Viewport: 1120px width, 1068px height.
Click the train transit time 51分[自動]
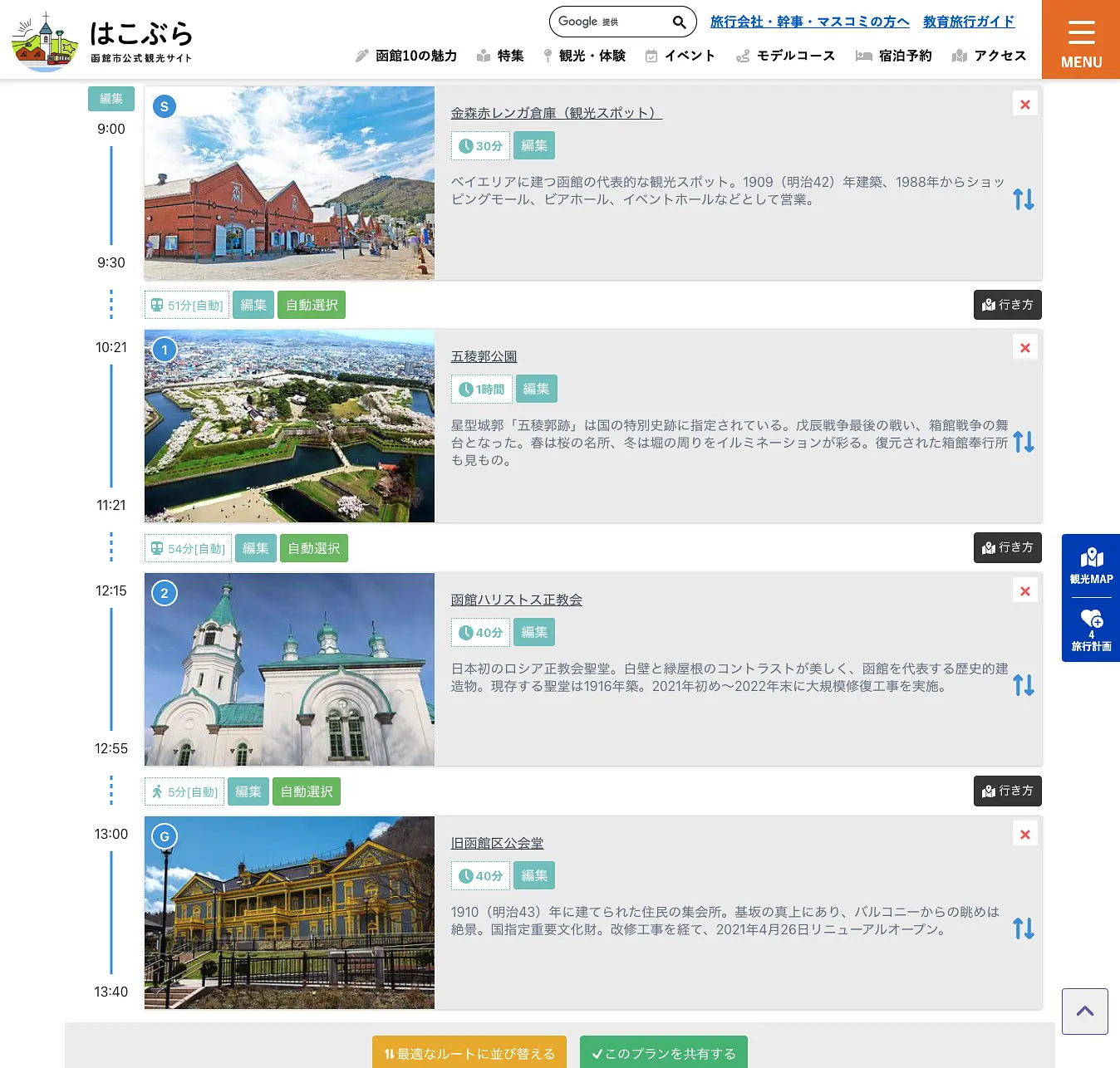coord(186,305)
